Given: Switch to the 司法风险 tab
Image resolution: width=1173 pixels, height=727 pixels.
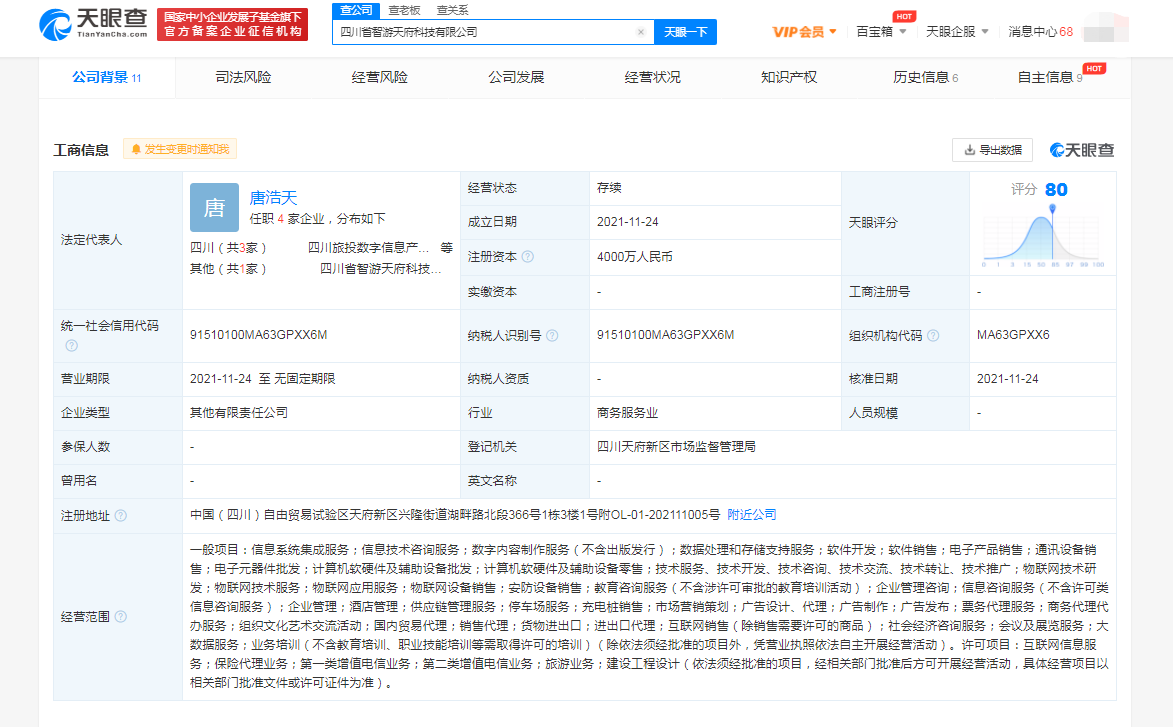Looking at the screenshot, I should click(243, 78).
